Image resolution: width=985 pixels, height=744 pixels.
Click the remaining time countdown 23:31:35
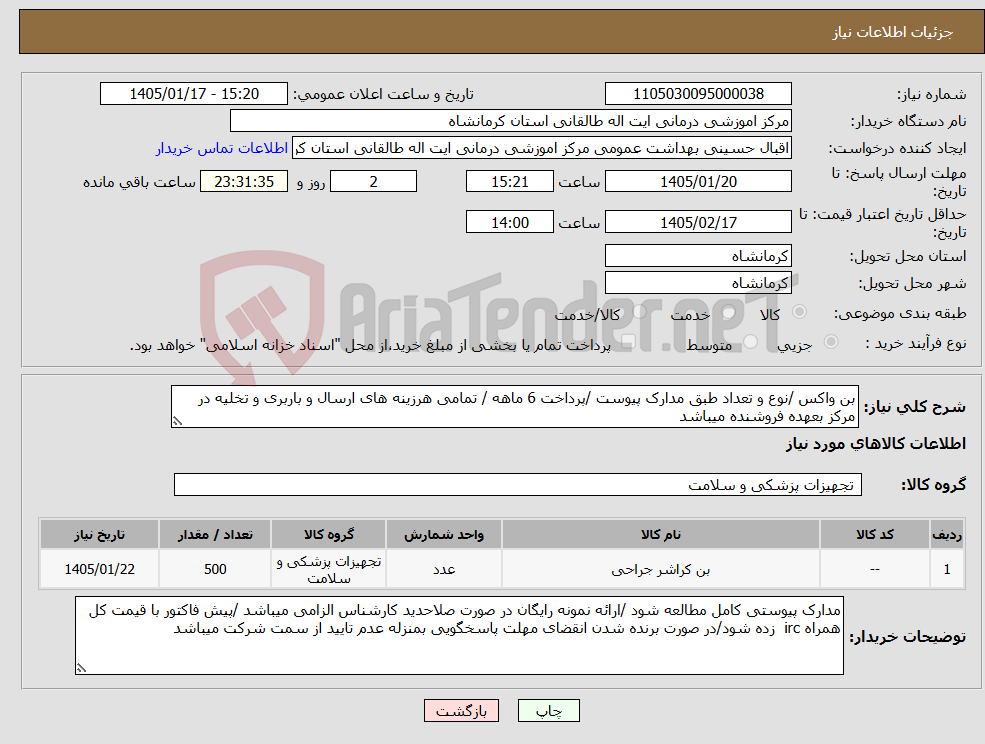pos(244,182)
